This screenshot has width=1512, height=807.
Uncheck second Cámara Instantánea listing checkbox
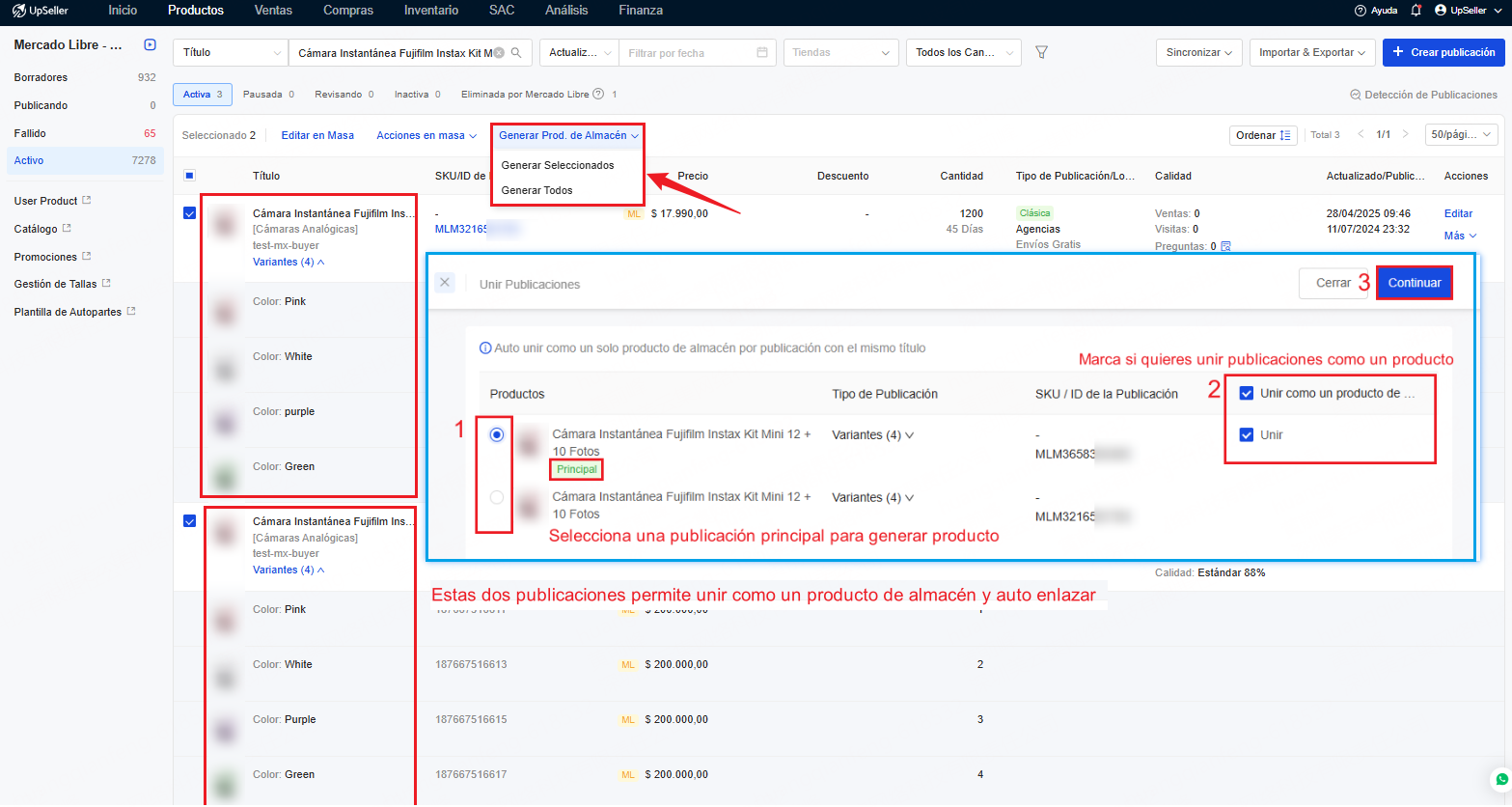tap(189, 521)
